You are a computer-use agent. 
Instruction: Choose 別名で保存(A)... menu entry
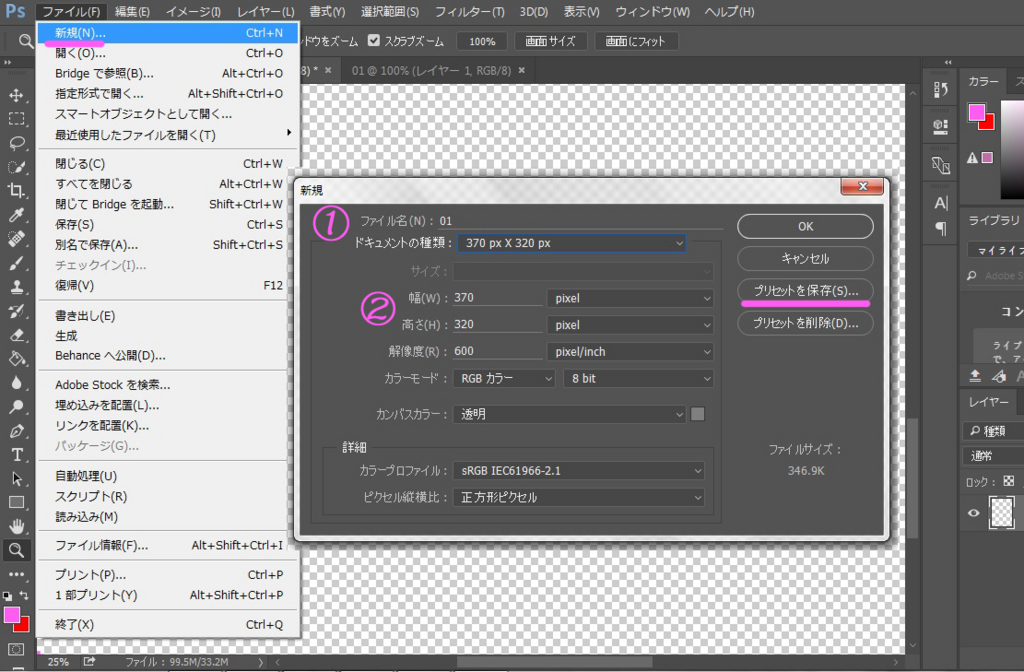click(168, 245)
